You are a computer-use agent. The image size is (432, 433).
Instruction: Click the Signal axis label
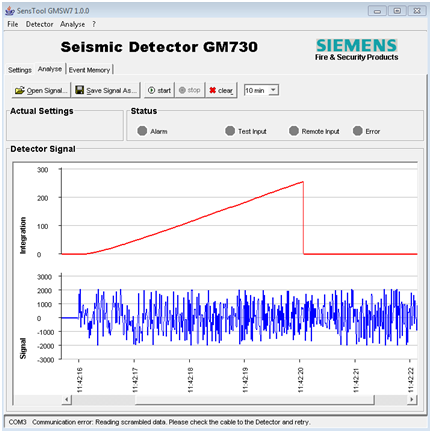[x=23, y=348]
